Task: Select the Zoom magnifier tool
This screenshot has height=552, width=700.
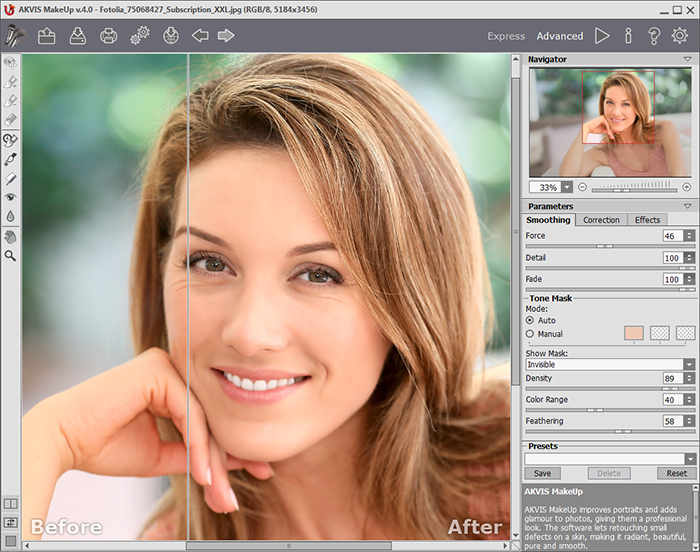Action: pyautogui.click(x=10, y=256)
